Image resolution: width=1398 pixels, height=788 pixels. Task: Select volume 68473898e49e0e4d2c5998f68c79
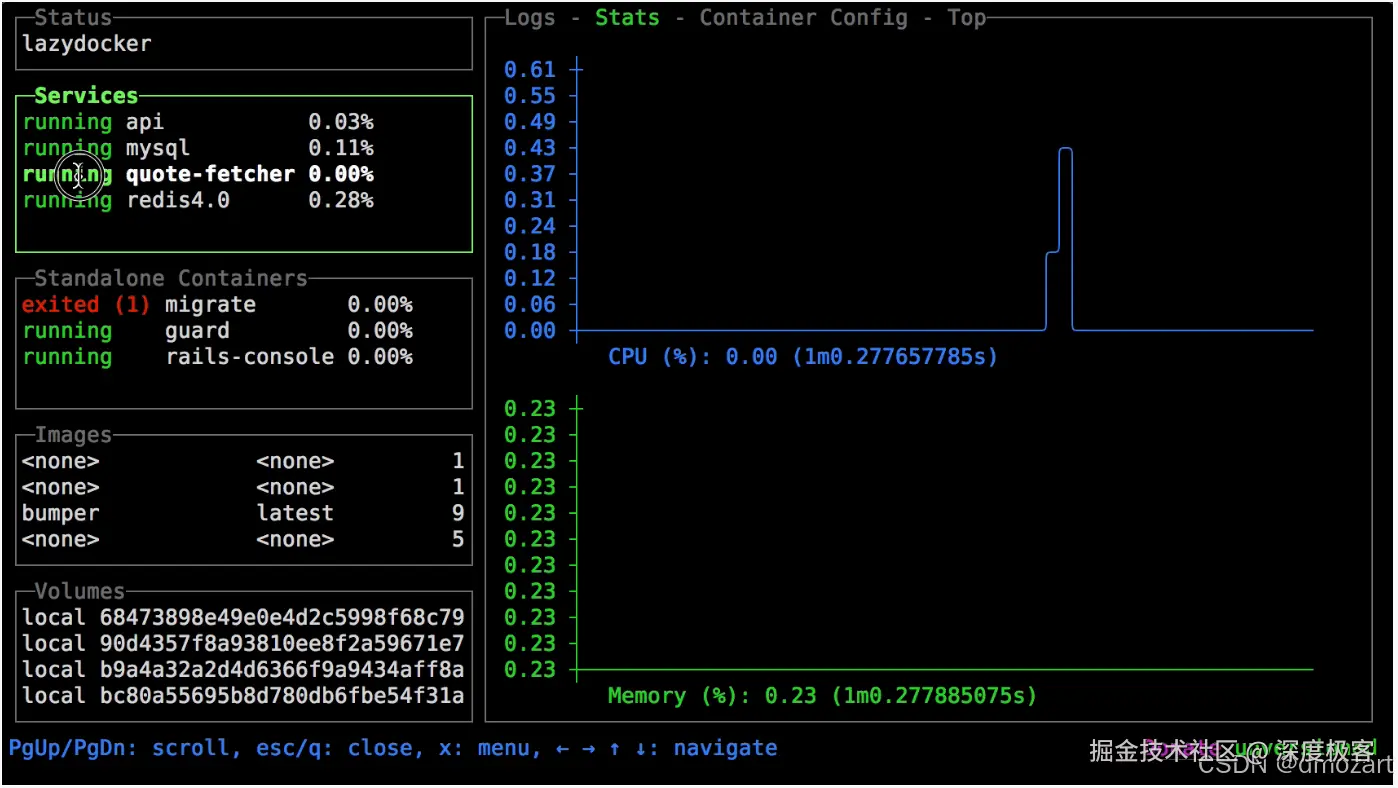click(x=243, y=617)
